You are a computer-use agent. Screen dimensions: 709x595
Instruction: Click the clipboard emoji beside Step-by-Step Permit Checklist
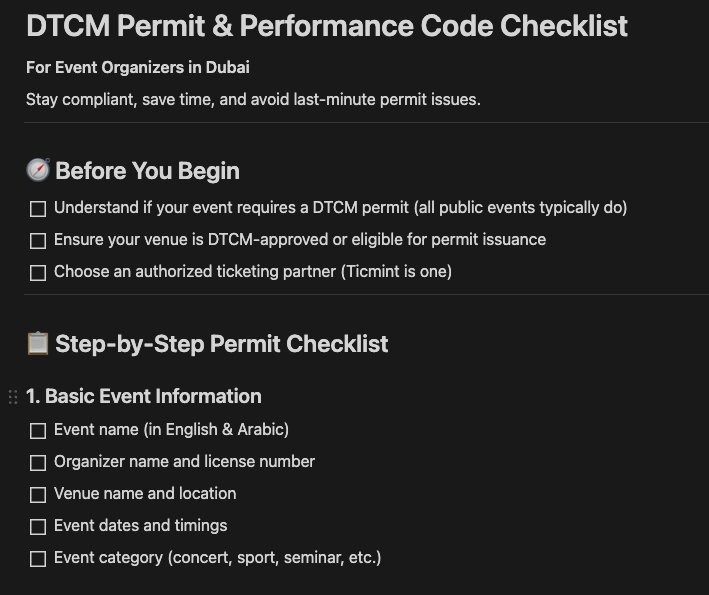[38, 344]
